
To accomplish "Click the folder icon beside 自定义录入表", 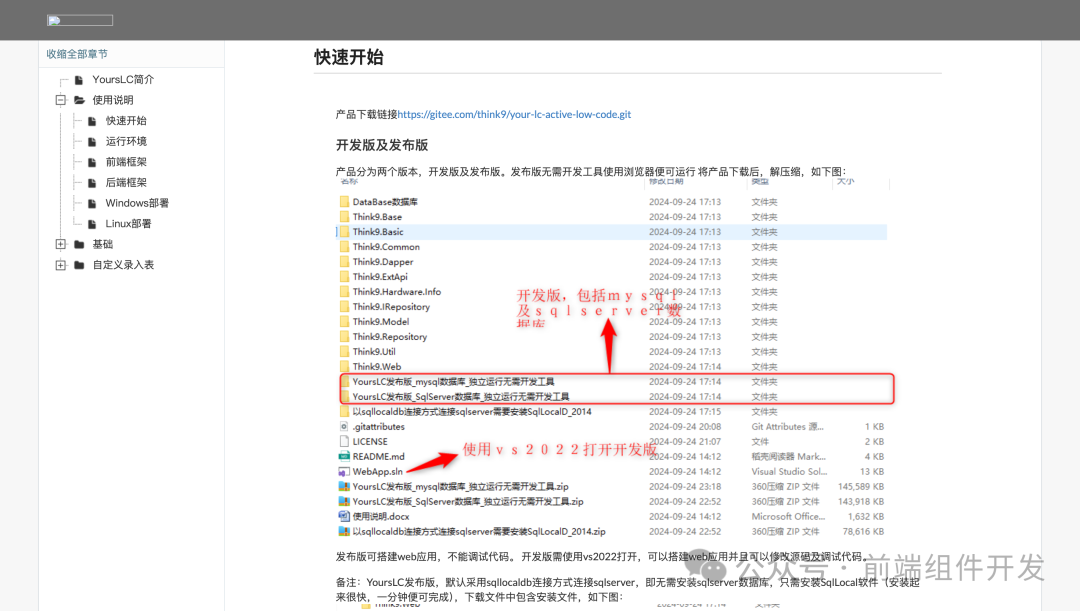I will click(x=79, y=265).
